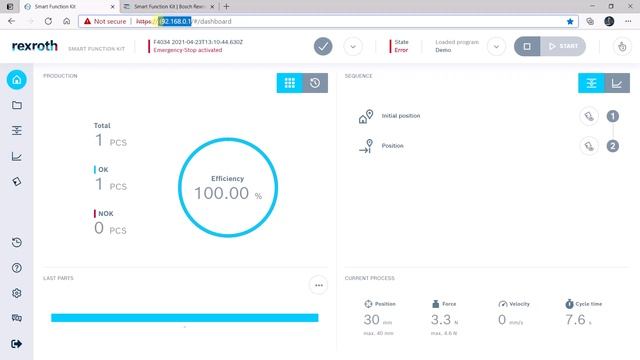Viewport: 640px width, 360px height.
Task: Click the browser Home icon
Action: [67, 21]
